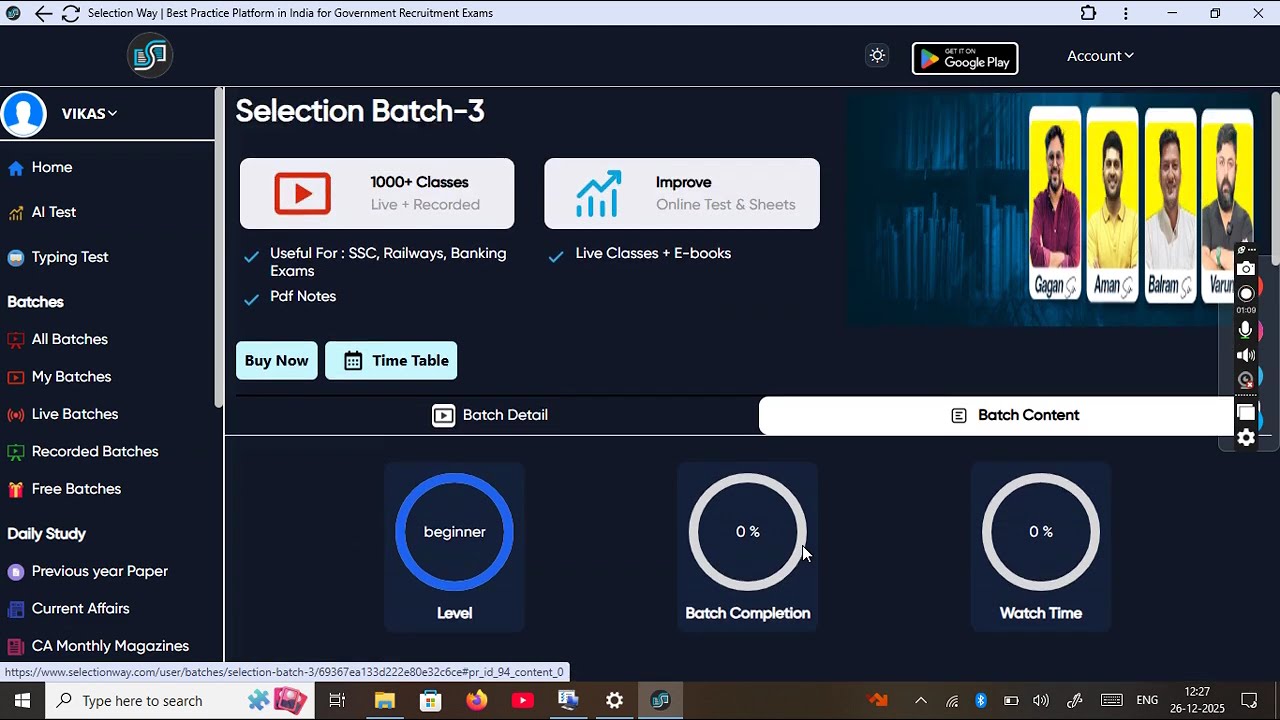
Task: Go back with the browser back arrow
Action: click(x=43, y=13)
